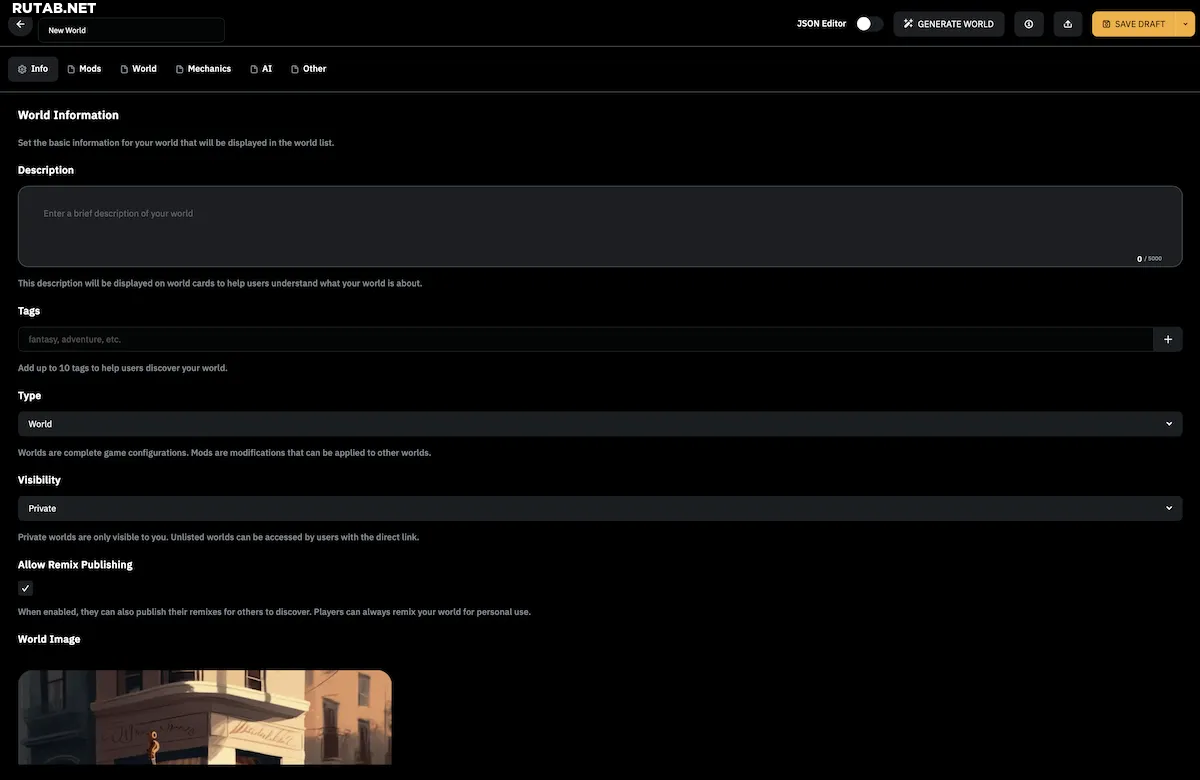Open the AI tab

261,69
